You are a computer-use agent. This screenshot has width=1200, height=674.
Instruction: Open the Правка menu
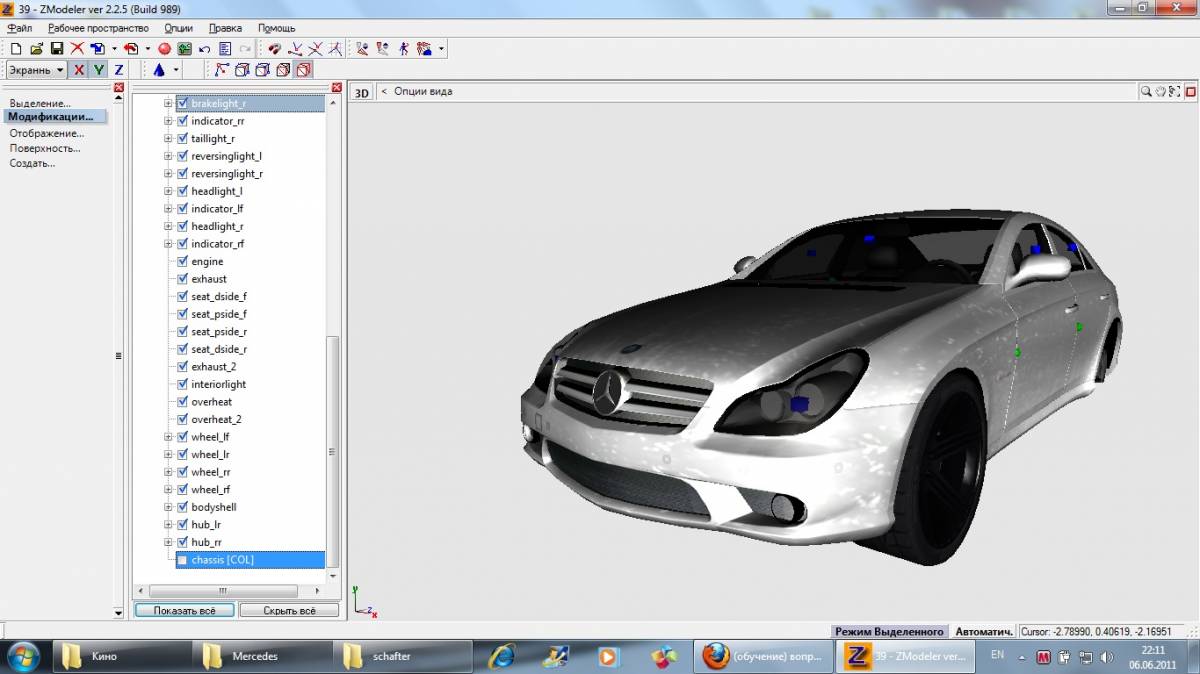[226, 28]
